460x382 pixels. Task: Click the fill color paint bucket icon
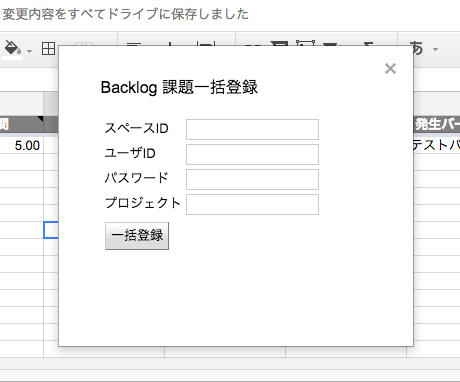coord(13,48)
